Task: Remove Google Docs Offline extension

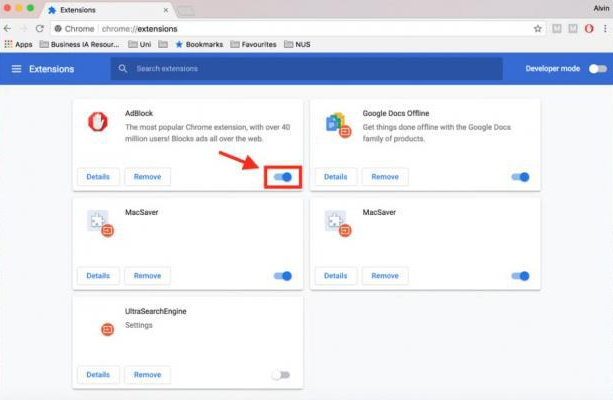Action: coord(385,177)
